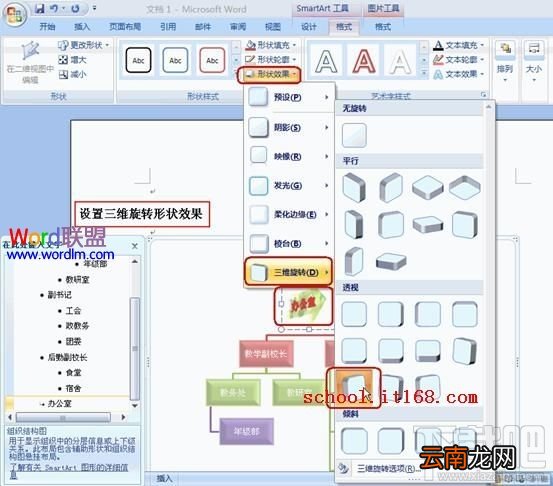Choose the 无旋转 preset thumbnail
The height and width of the screenshot is (486, 553).
[354, 135]
